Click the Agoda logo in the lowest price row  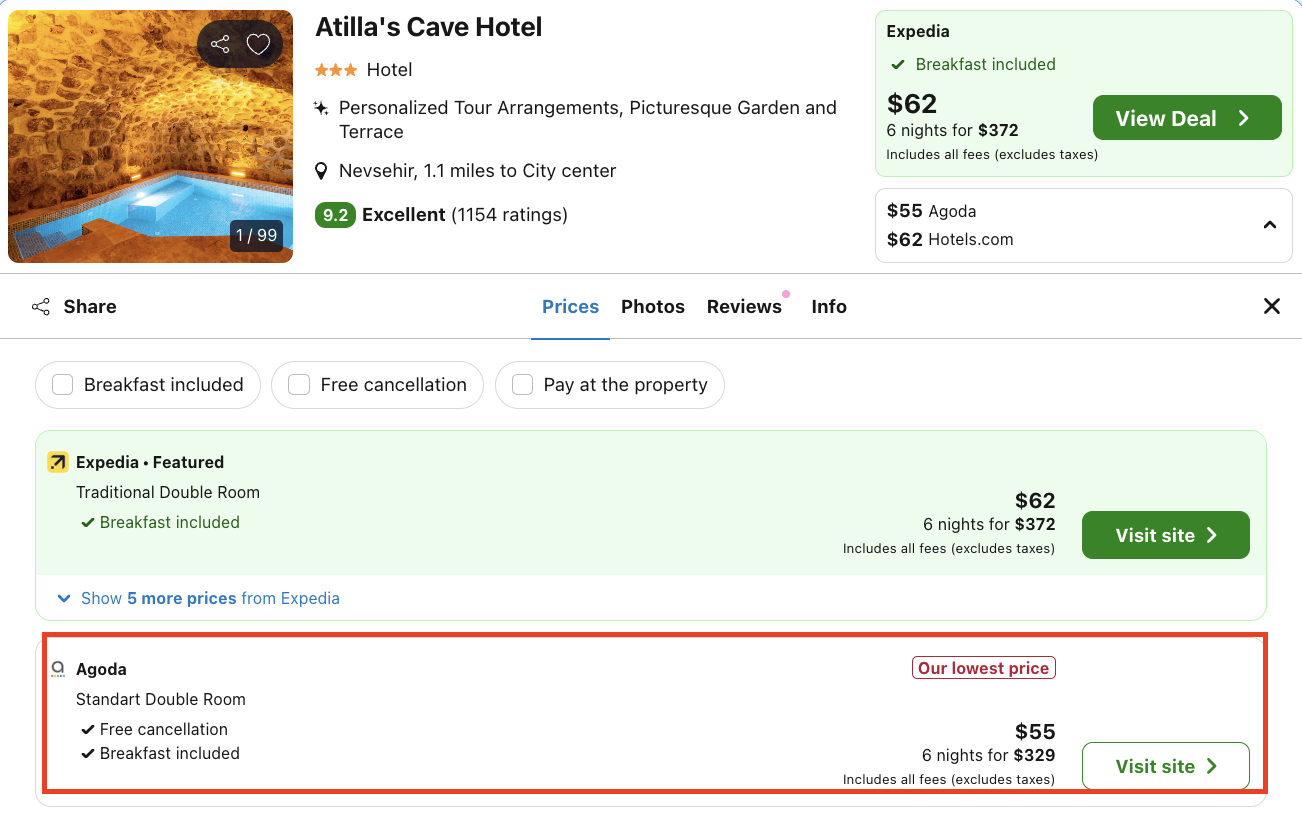(58, 668)
